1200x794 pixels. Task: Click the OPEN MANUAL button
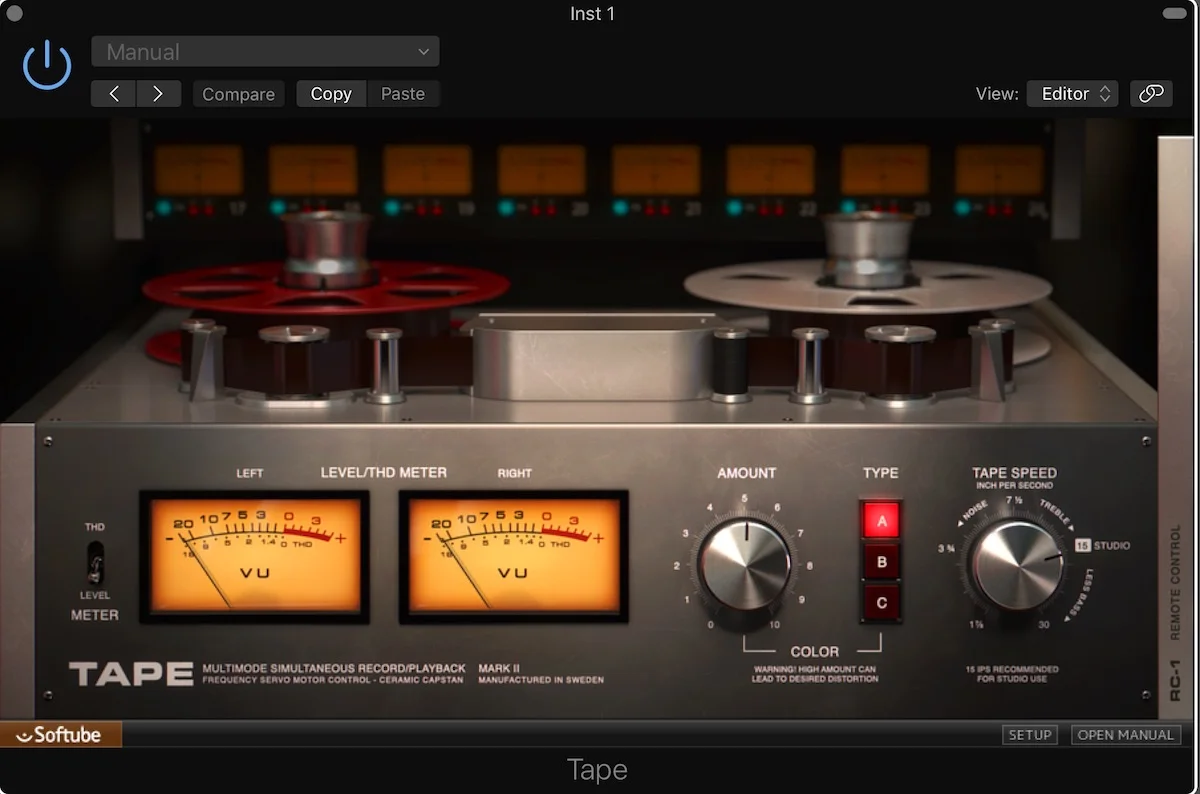point(1125,735)
